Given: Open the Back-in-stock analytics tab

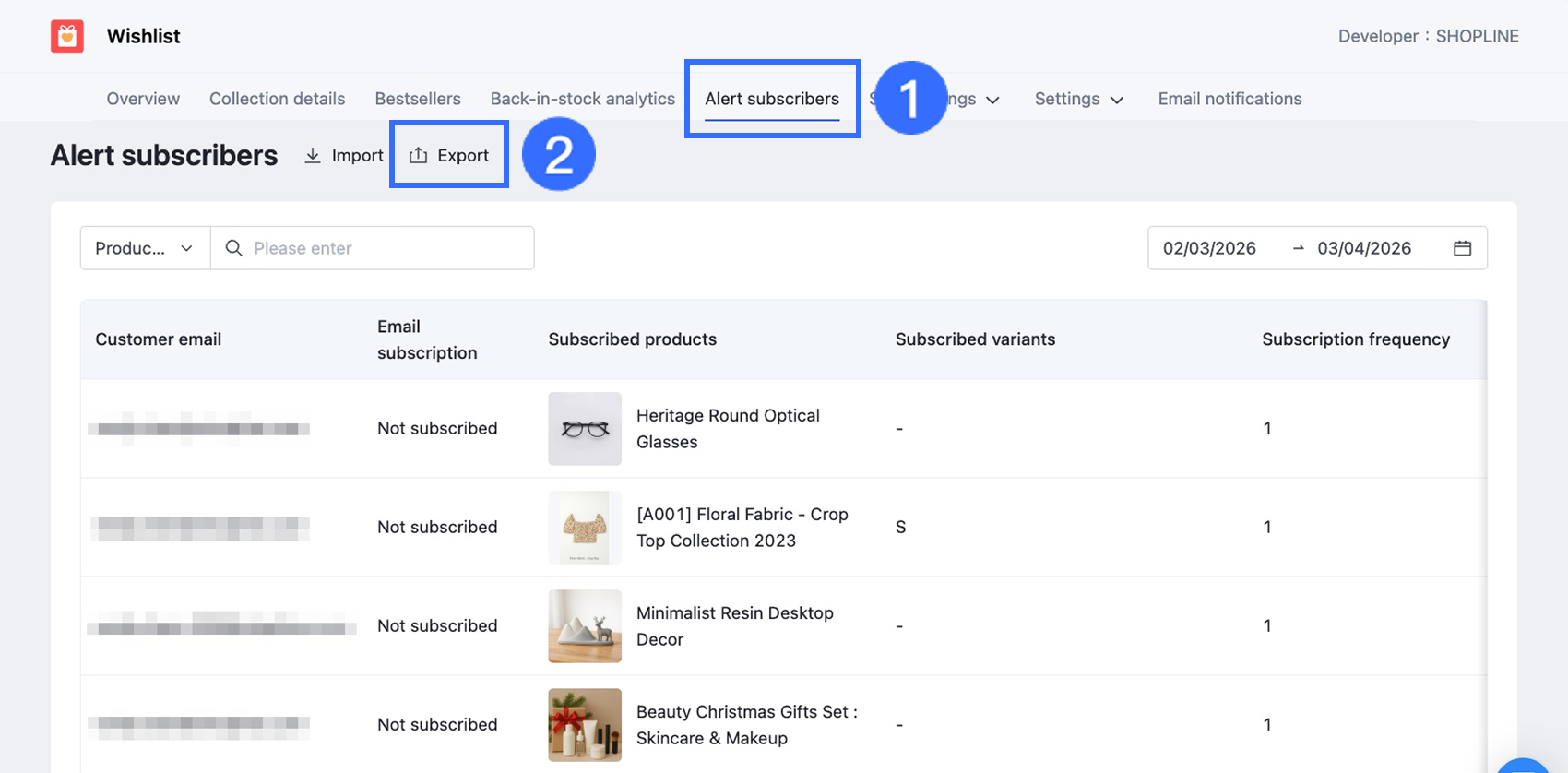Looking at the screenshot, I should [x=582, y=99].
